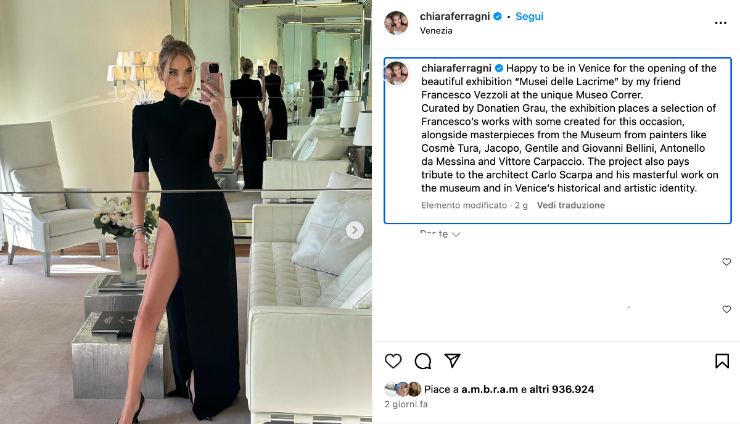Image resolution: width=740 pixels, height=424 pixels.
Task: Like the first comment heart
Action: click(x=726, y=262)
